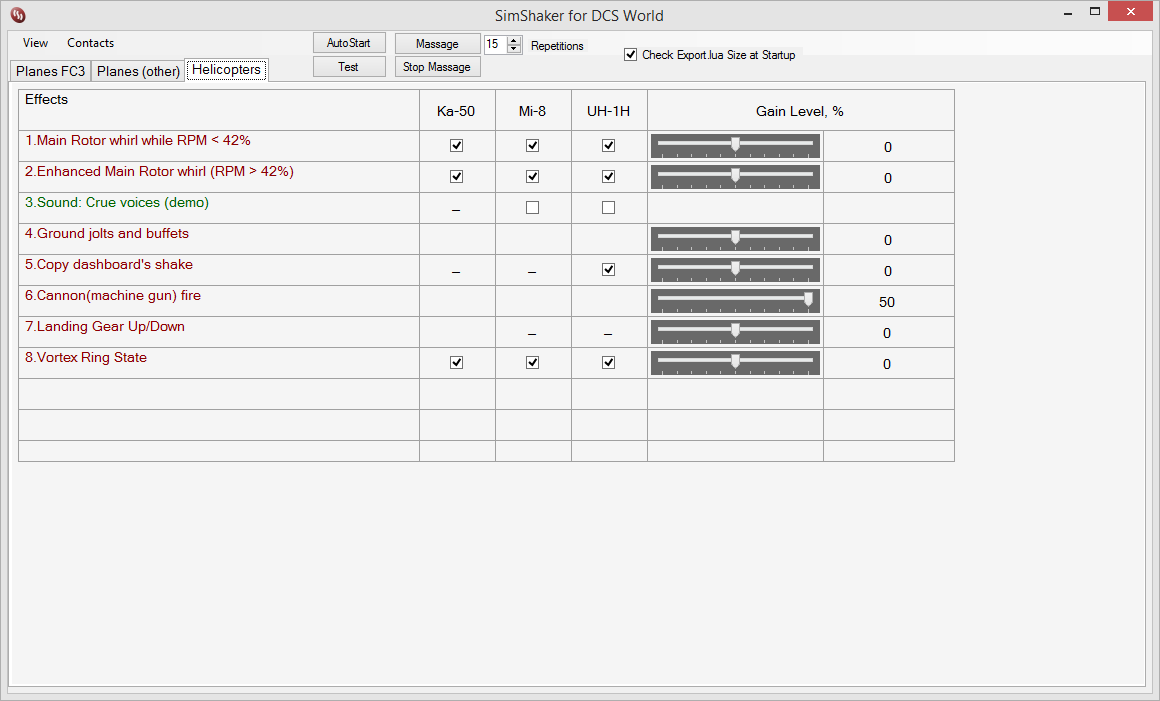Image resolution: width=1160 pixels, height=701 pixels.
Task: Uncheck Ka-50 for Main Rotor whirl RPM < 42%
Action: pos(456,146)
